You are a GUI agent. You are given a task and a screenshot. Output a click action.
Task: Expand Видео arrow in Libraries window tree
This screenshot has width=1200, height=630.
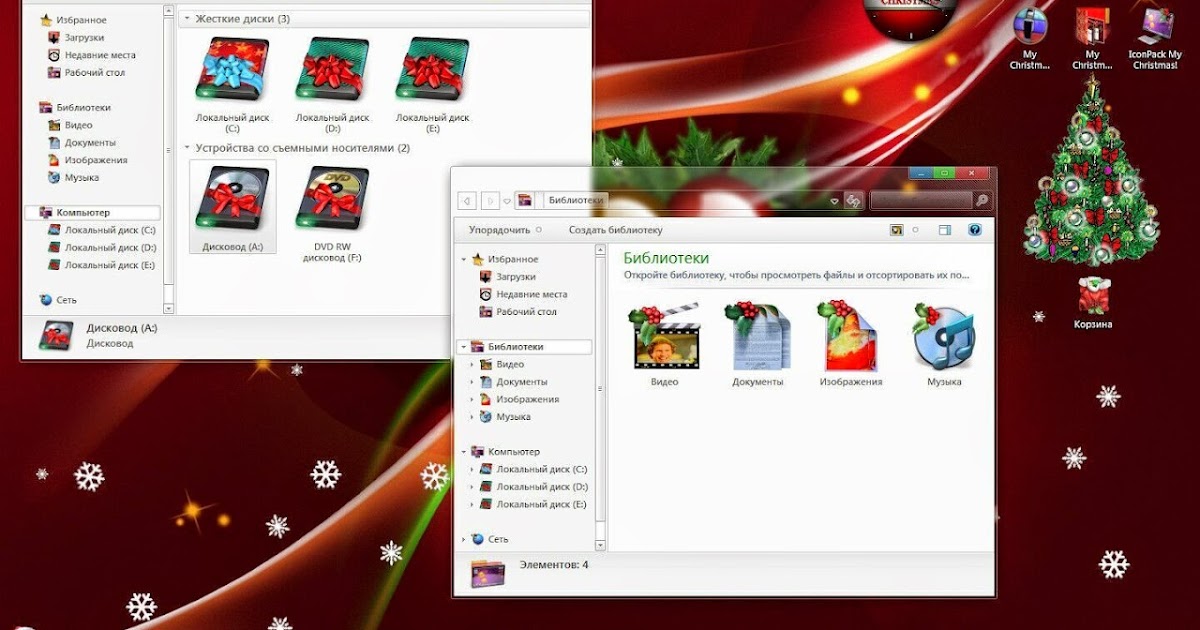point(472,364)
